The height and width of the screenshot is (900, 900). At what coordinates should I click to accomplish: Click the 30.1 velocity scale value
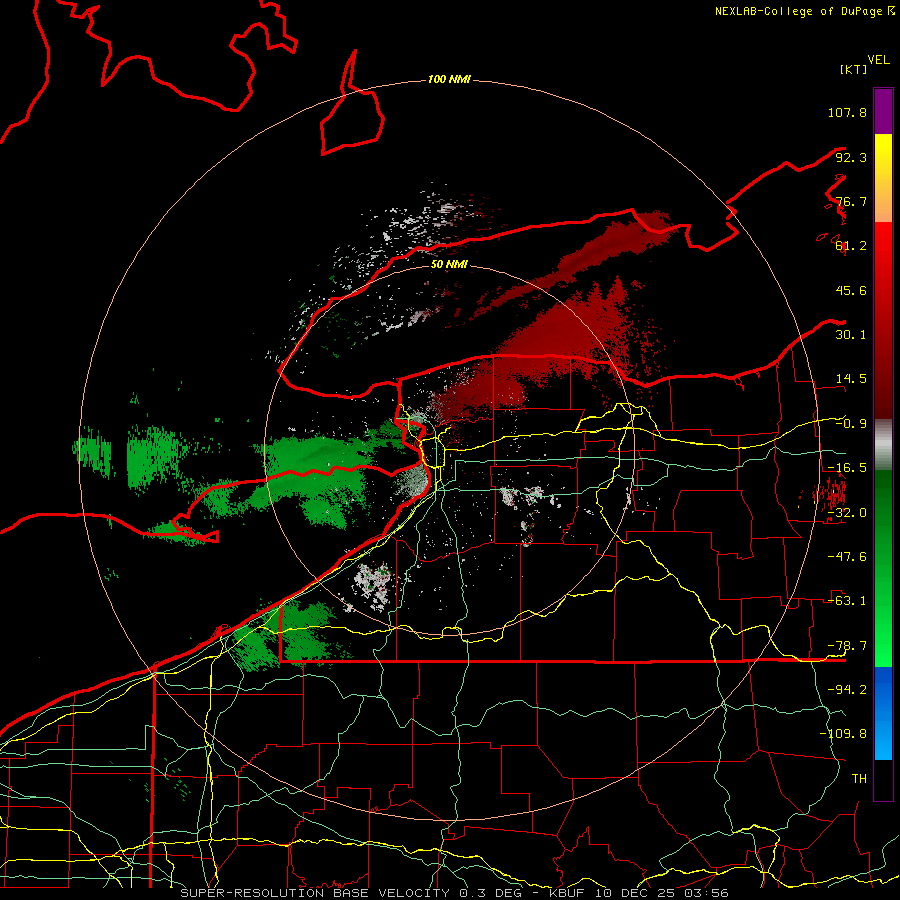[x=851, y=335]
